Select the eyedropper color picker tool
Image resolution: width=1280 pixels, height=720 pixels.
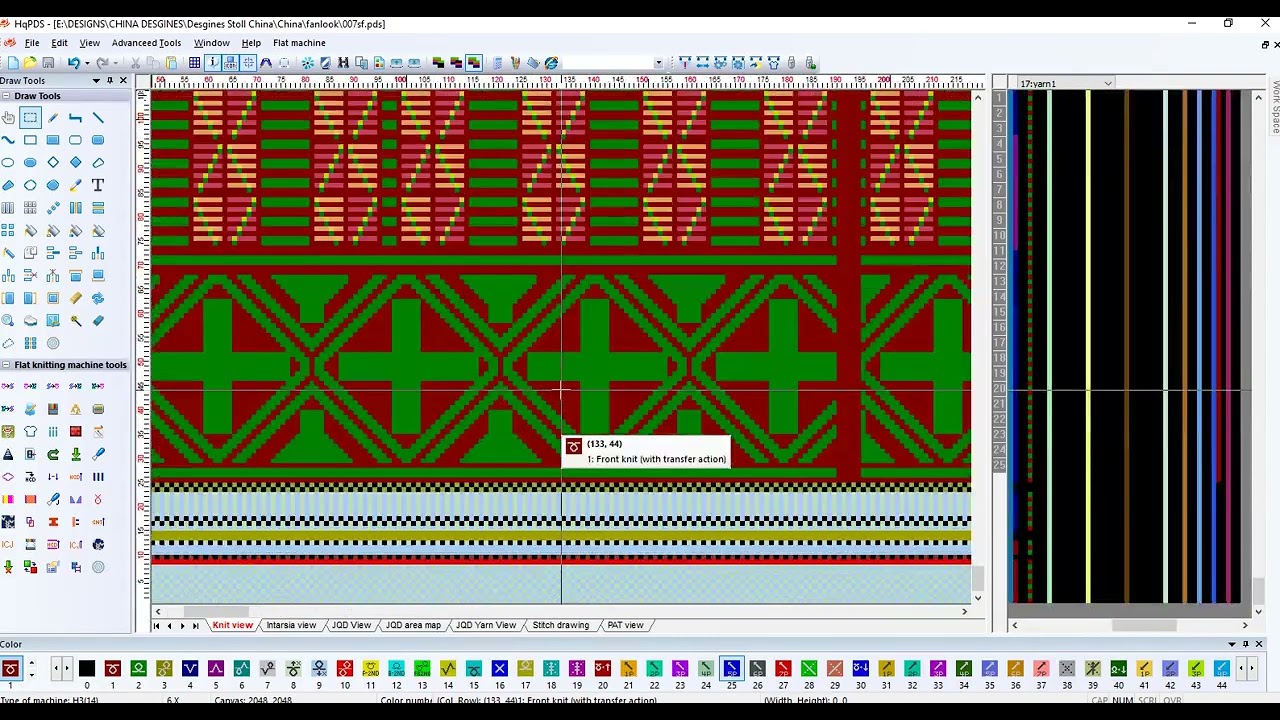tap(75, 185)
